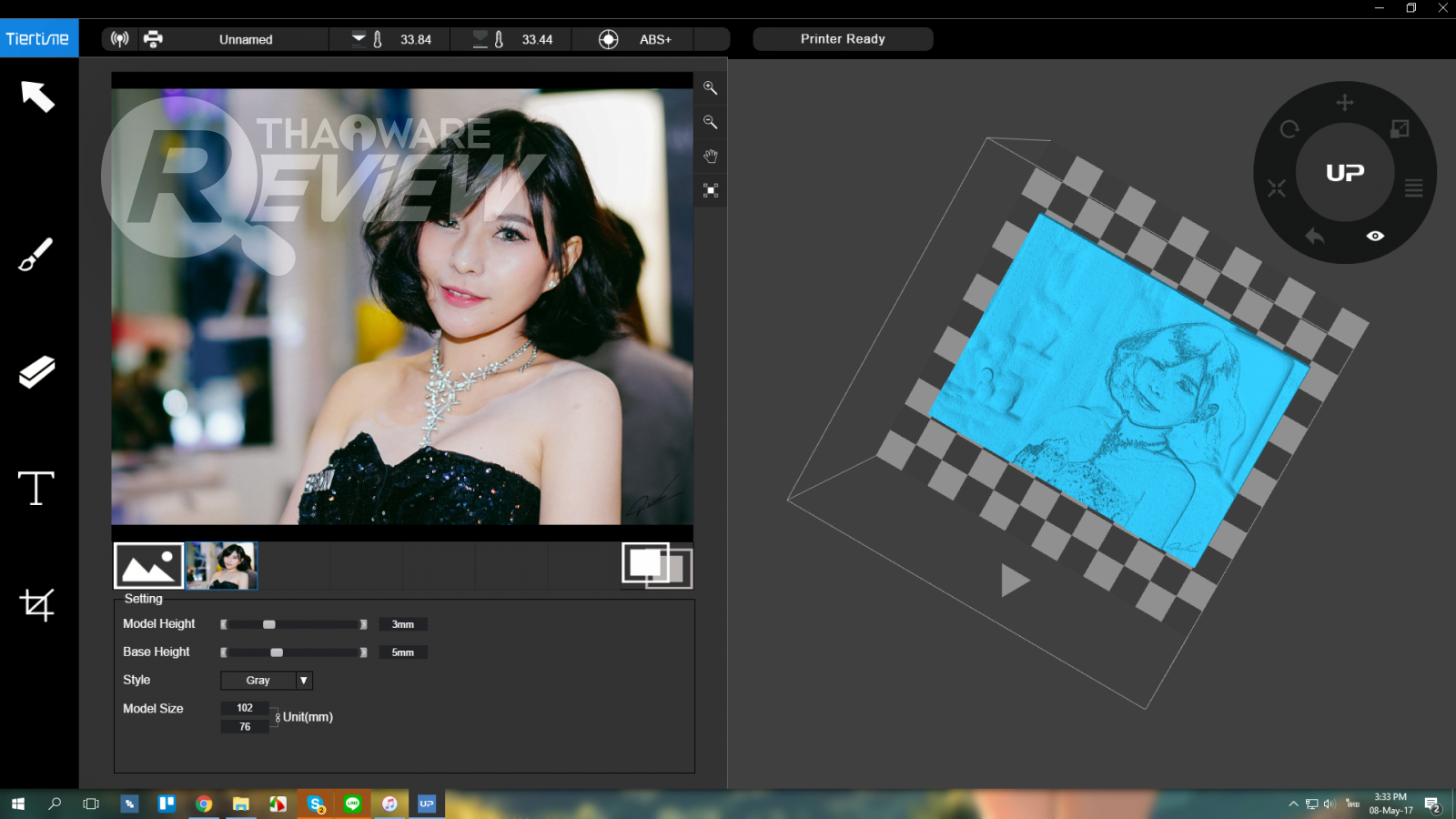Click the wireless connection icon

pos(119,39)
